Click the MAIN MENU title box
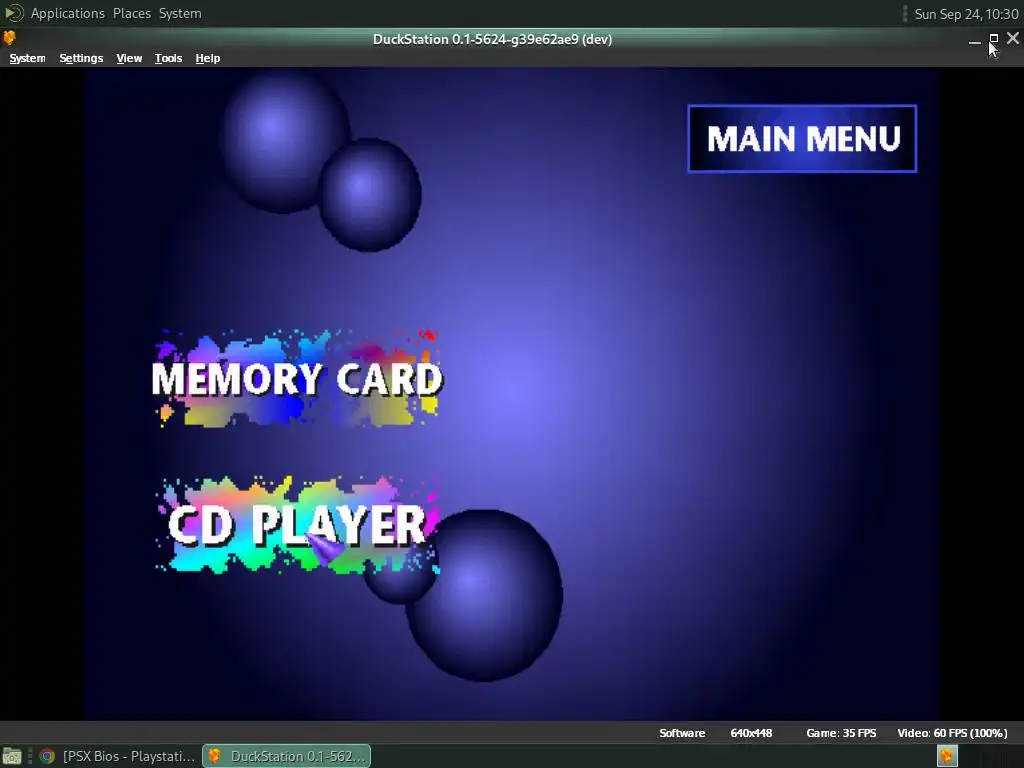 802,138
